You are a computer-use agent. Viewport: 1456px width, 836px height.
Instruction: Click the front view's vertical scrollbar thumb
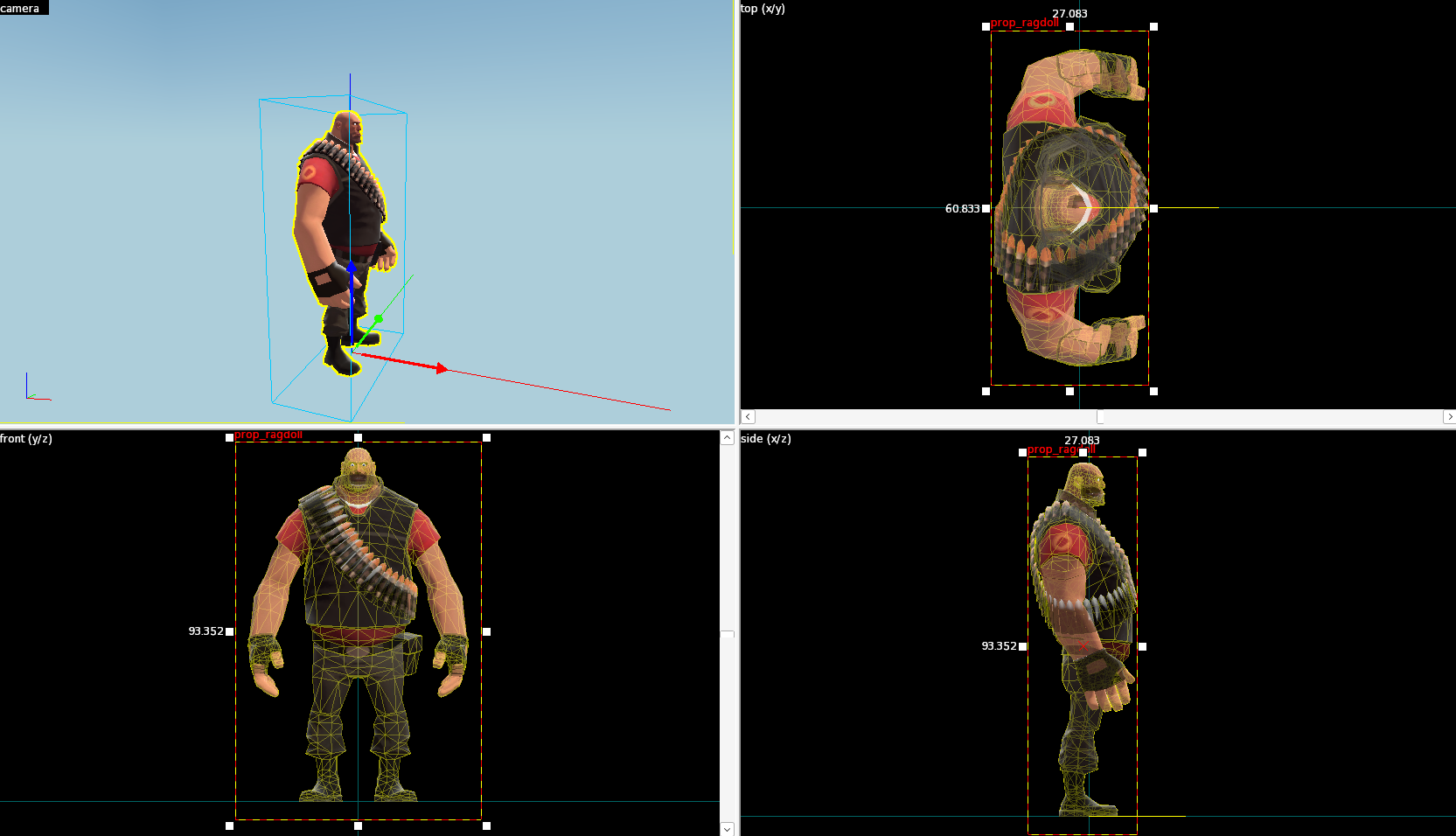pyautogui.click(x=727, y=633)
